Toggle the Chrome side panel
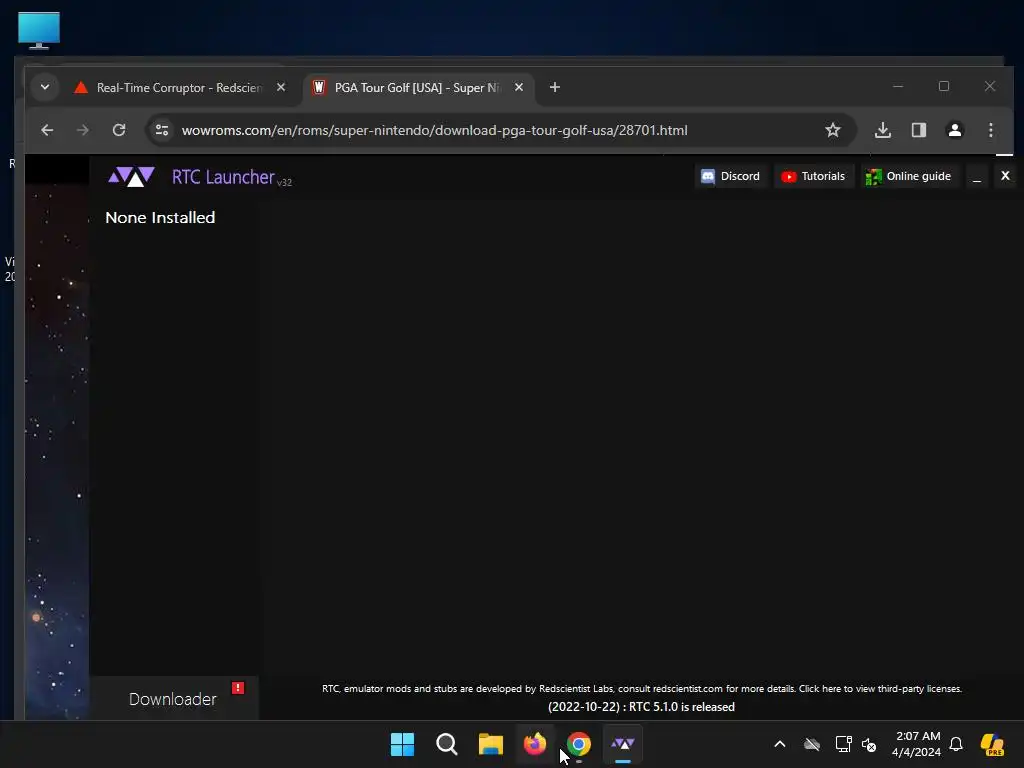Image resolution: width=1024 pixels, height=768 pixels. pyautogui.click(x=919, y=130)
